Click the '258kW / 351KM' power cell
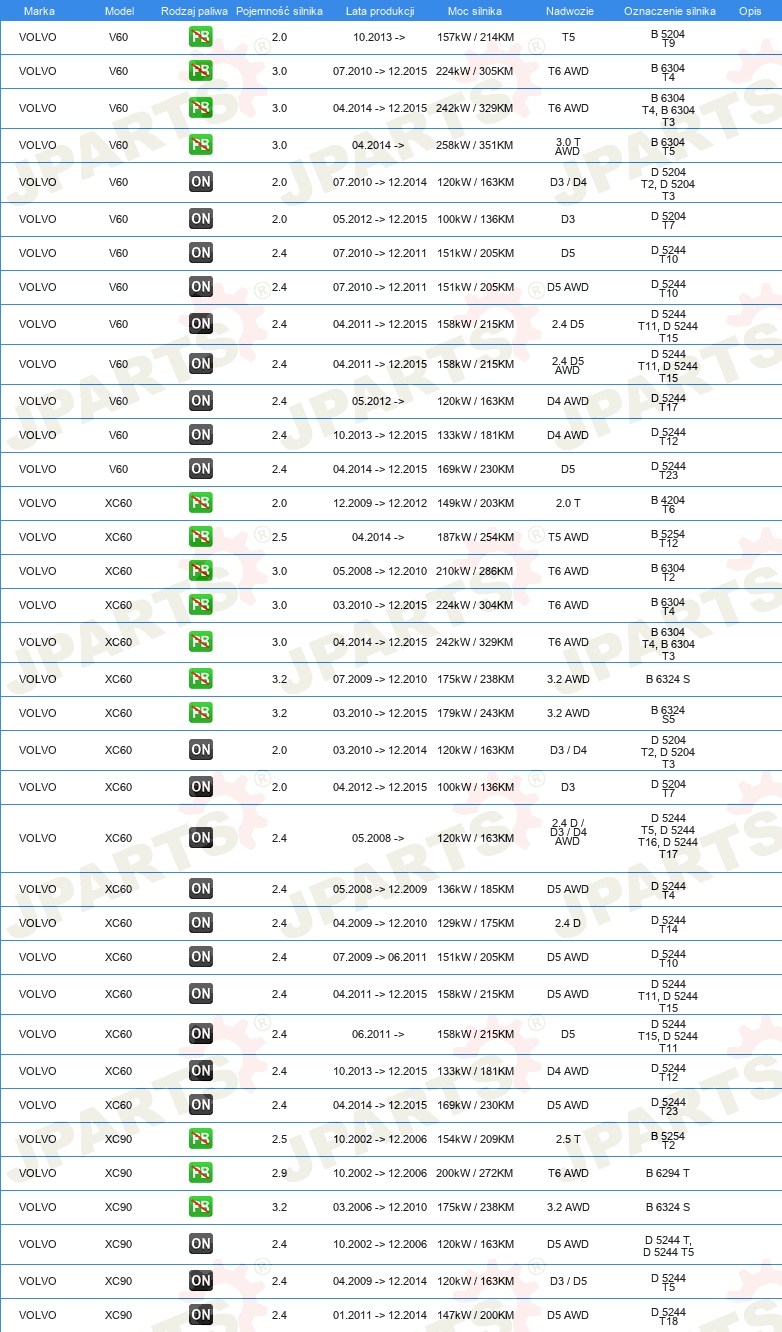Image resolution: width=782 pixels, height=1332 pixels. click(x=475, y=145)
